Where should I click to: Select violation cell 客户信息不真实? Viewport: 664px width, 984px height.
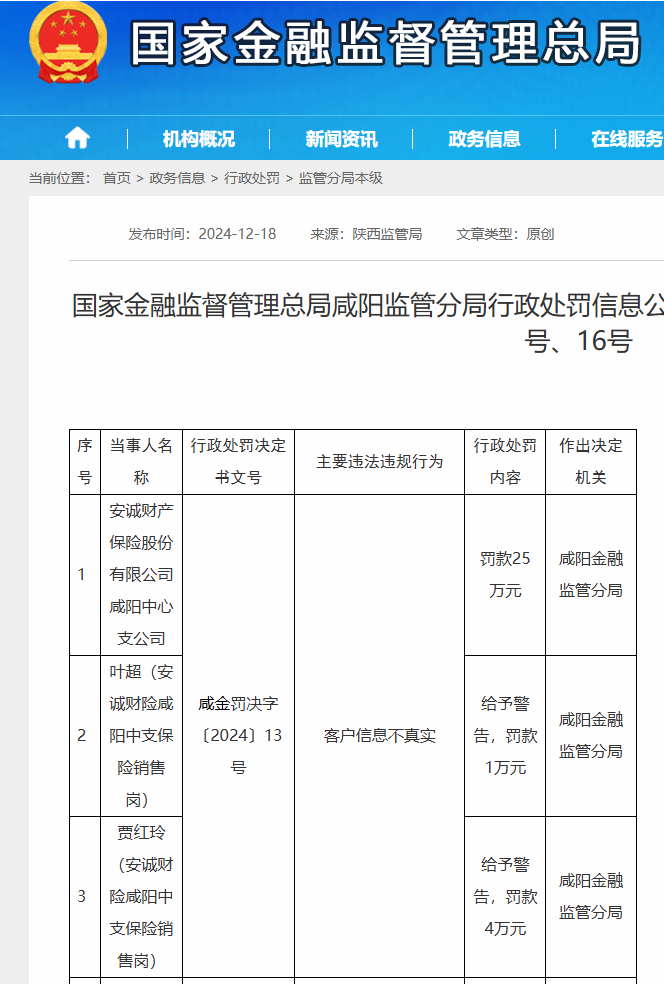pyautogui.click(x=380, y=735)
